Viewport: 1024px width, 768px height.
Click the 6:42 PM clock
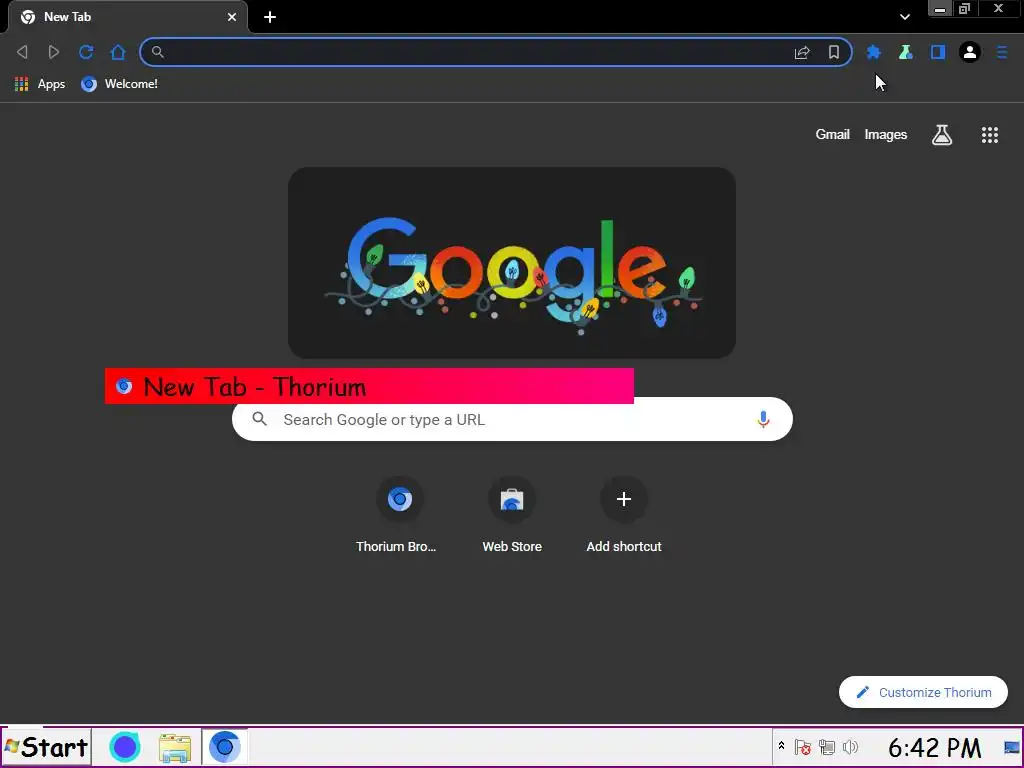click(935, 748)
